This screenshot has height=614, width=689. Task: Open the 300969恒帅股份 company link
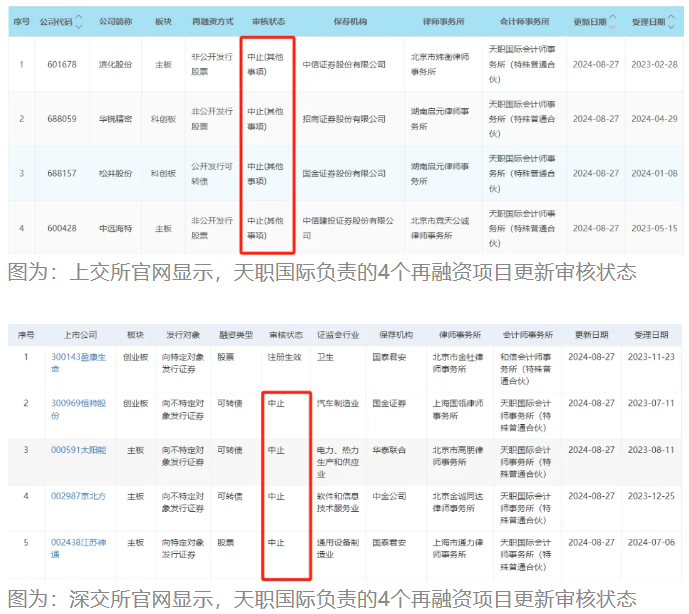coord(79,409)
